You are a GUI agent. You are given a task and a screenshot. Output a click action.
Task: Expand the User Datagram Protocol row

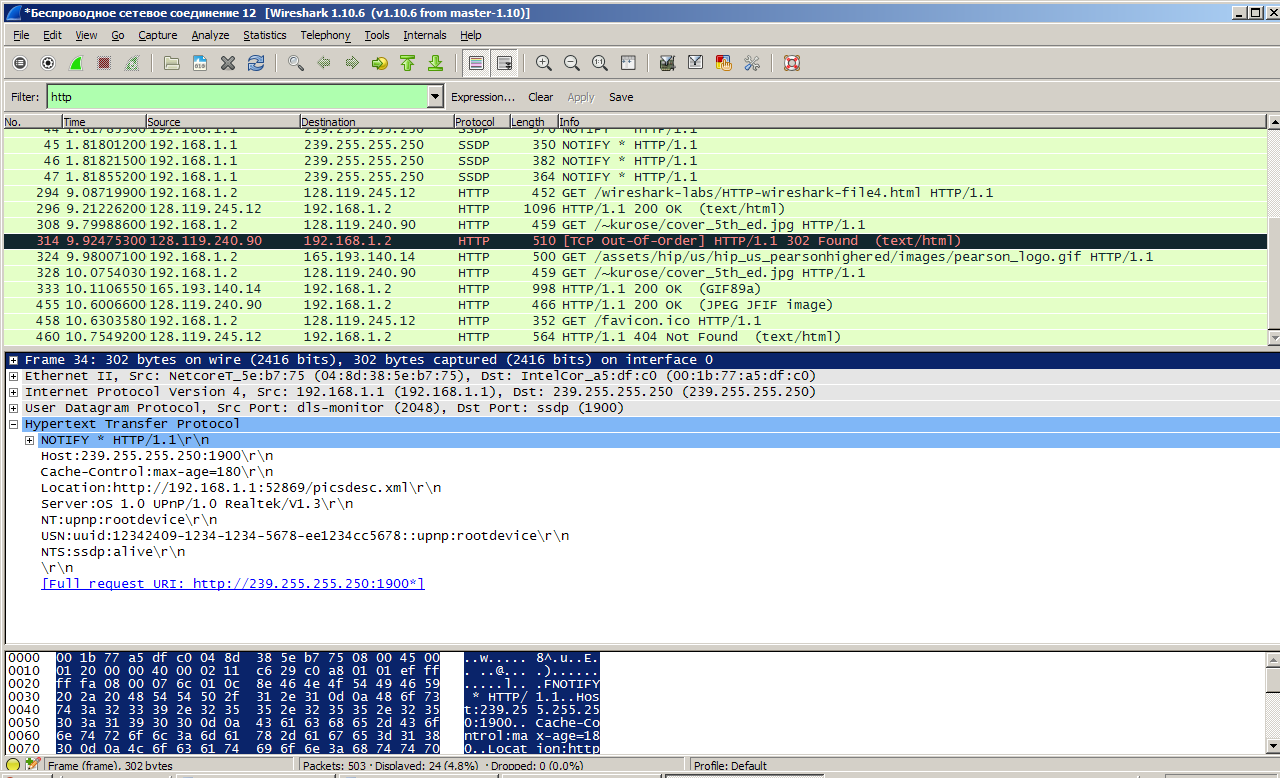tap(13, 408)
